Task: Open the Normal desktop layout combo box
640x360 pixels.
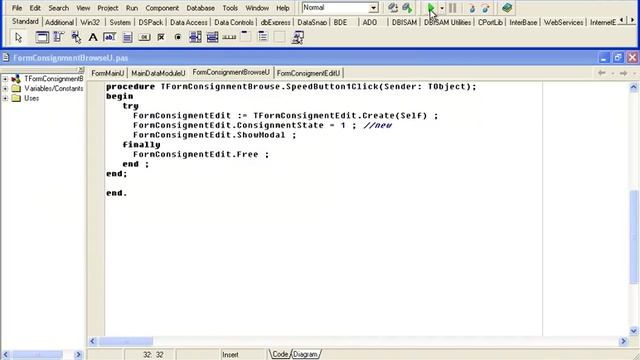Action: [x=340, y=8]
